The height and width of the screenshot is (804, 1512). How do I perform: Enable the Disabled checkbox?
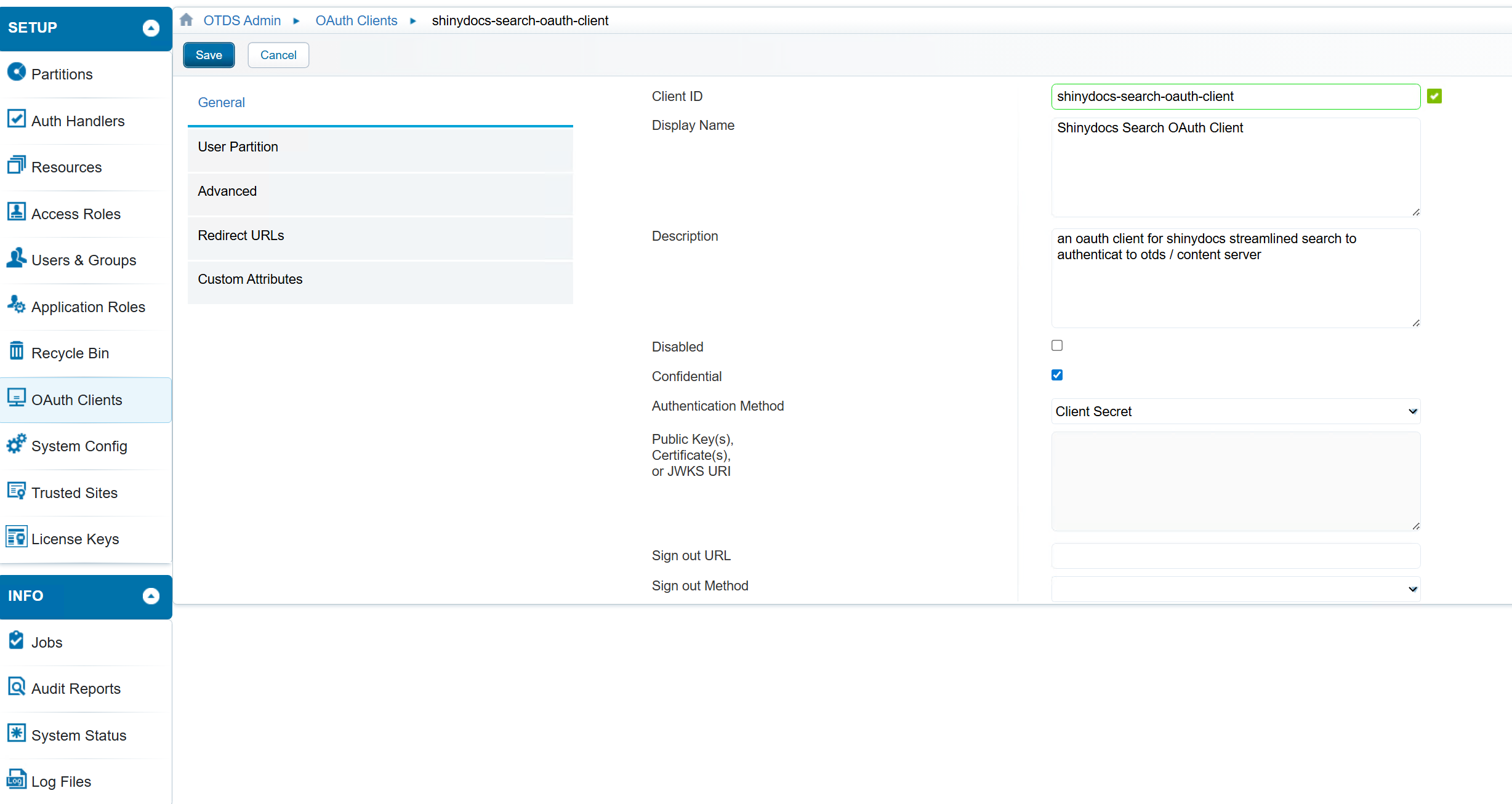tap(1057, 345)
